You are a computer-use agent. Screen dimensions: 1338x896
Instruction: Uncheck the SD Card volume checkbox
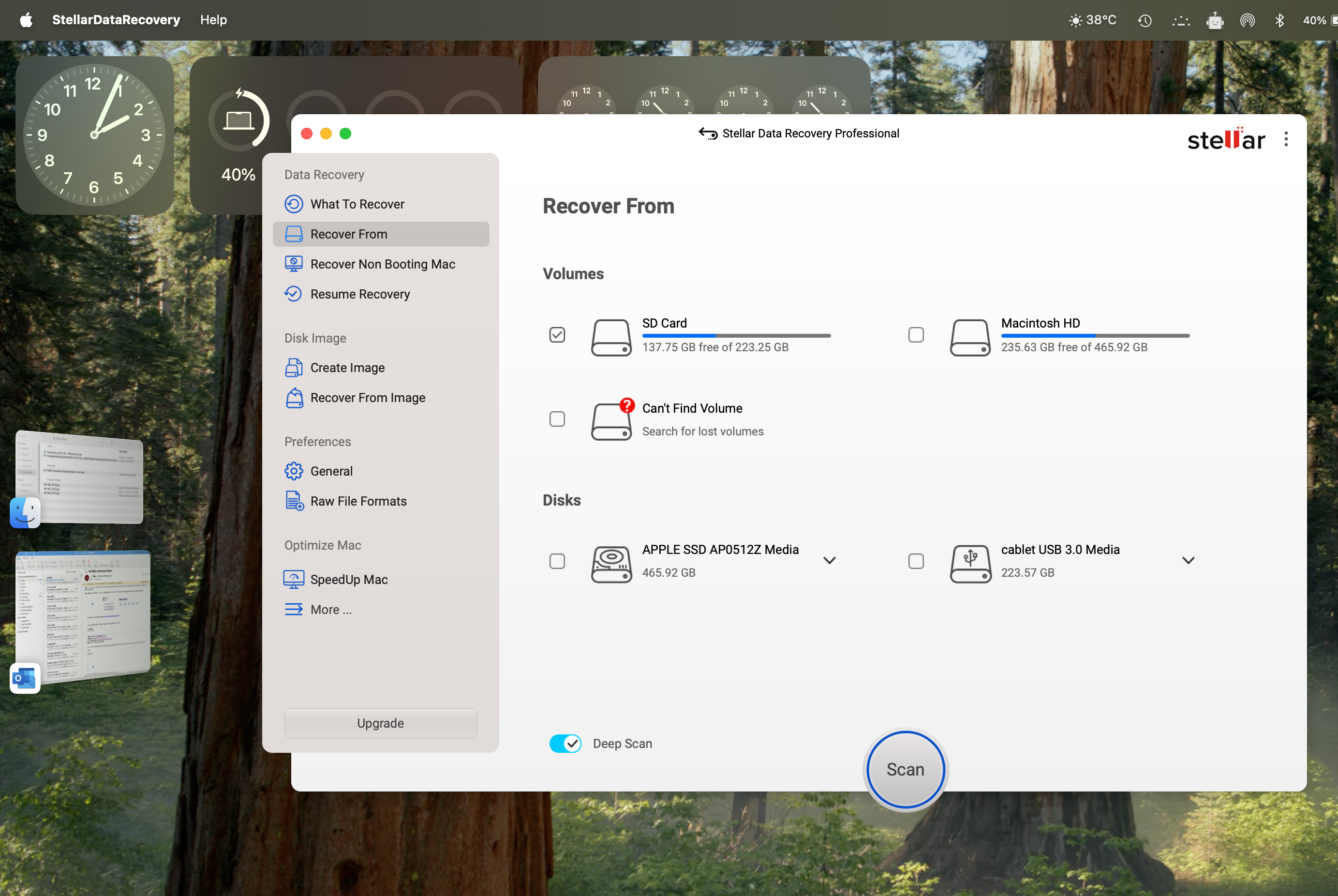pos(557,335)
